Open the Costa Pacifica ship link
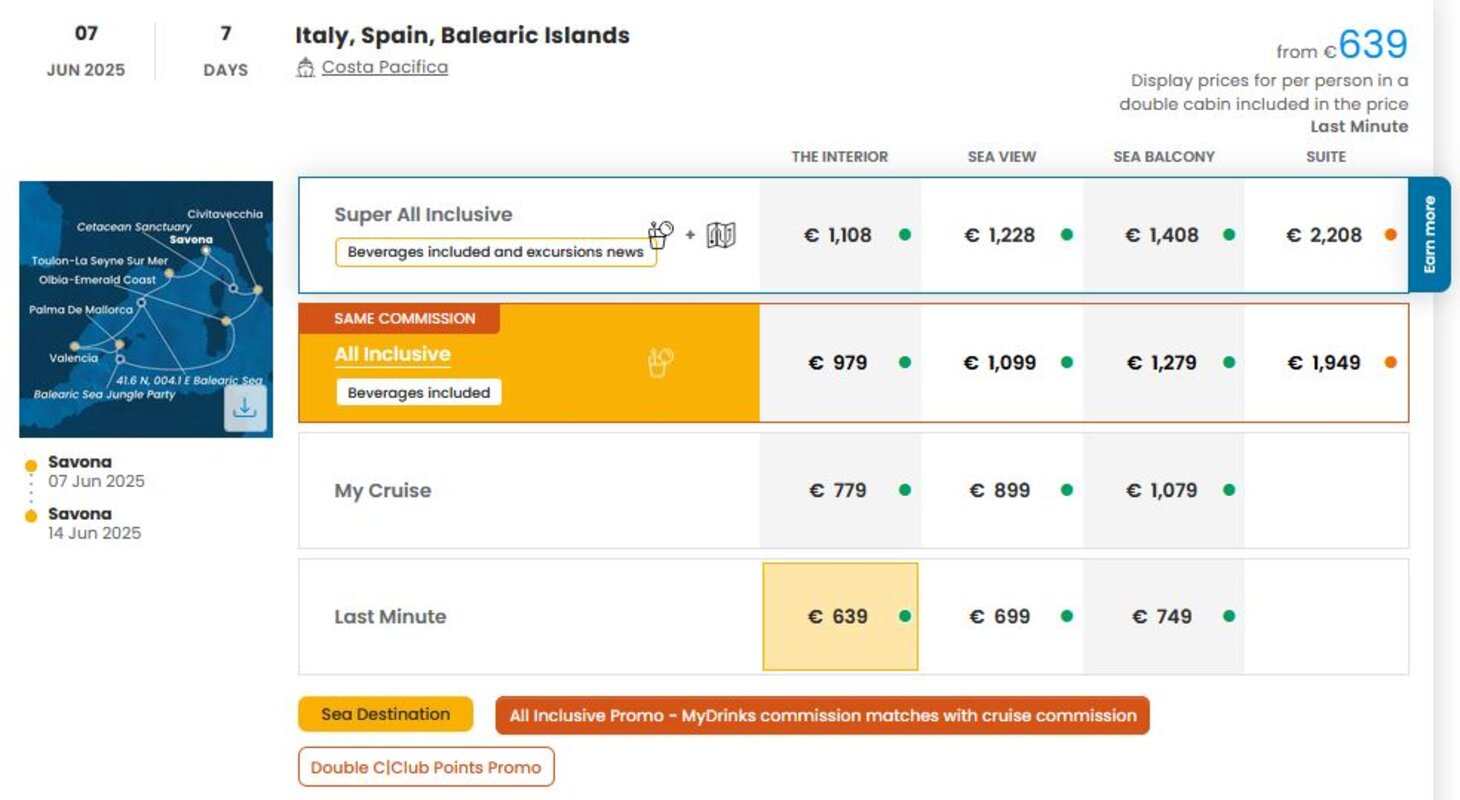1460x800 pixels. (x=385, y=67)
